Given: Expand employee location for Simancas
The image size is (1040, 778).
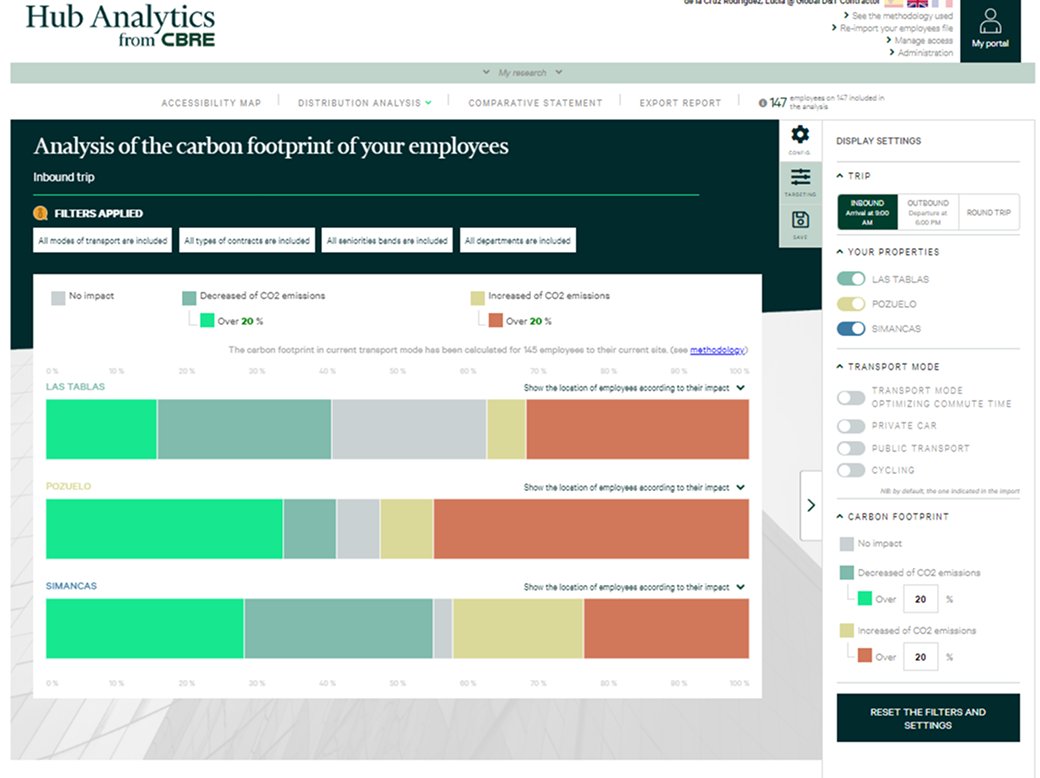Looking at the screenshot, I should [x=634, y=587].
